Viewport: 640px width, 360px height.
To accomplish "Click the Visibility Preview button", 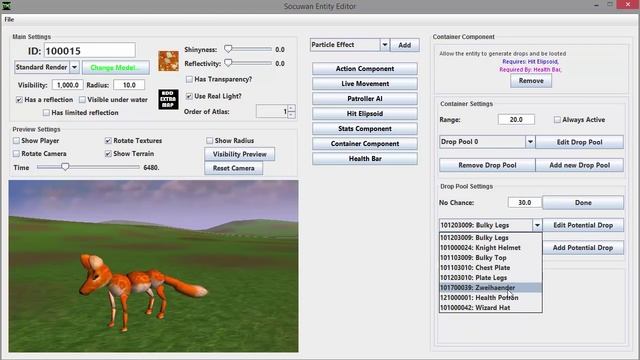I will pos(240,154).
